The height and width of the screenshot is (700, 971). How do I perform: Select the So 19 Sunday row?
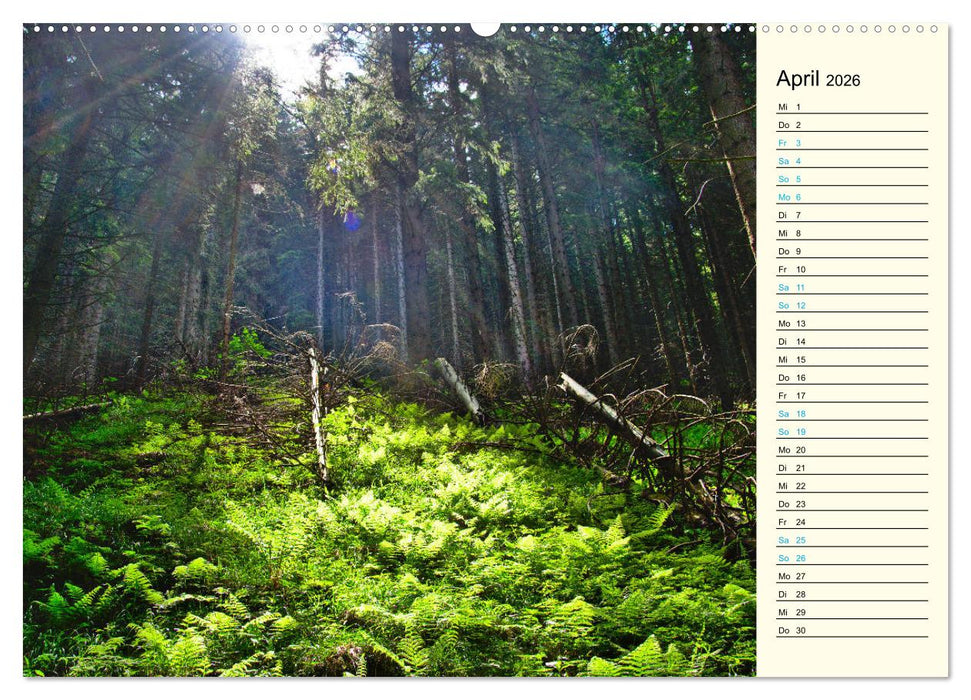coord(790,431)
